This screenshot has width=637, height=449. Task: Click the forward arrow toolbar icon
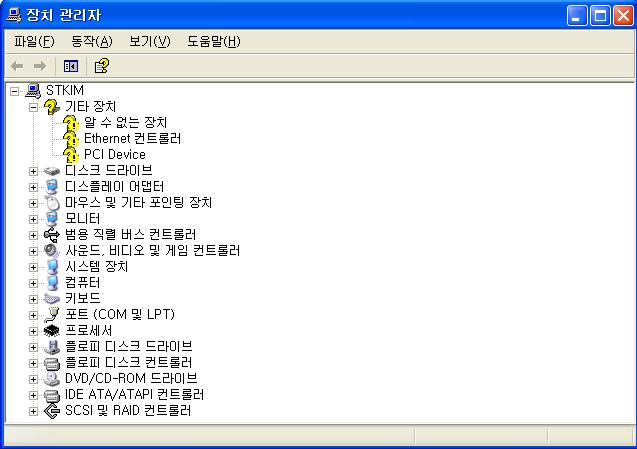(40, 66)
